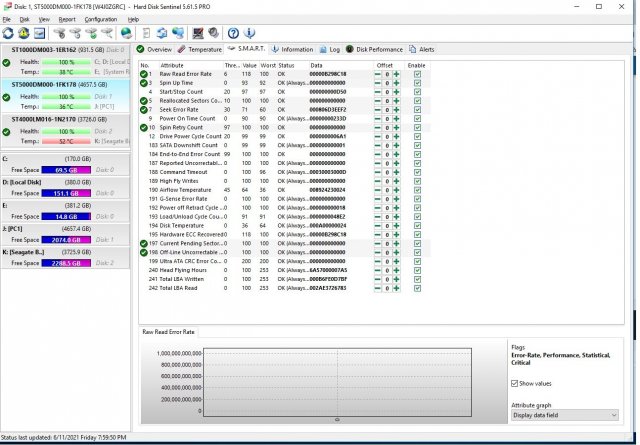Screen dimensions: 640x445
Task: Open help via the blue question mark icon
Action: click(x=233, y=33)
